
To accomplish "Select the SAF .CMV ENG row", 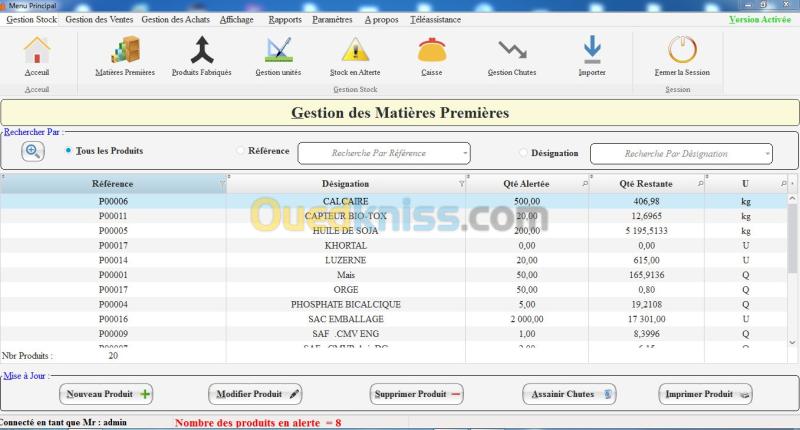I will pyautogui.click(x=394, y=334).
